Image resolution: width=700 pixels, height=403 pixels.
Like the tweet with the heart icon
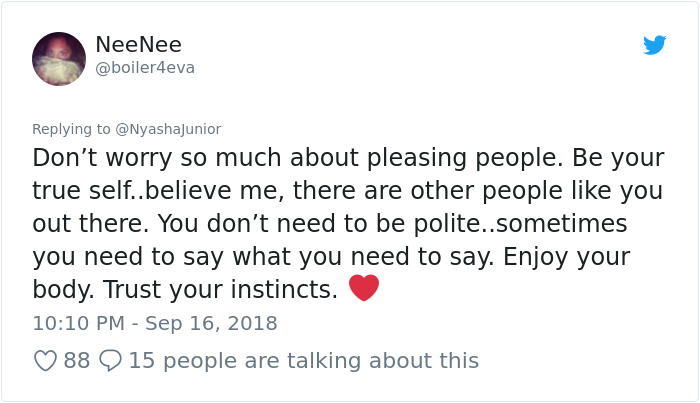point(46,360)
